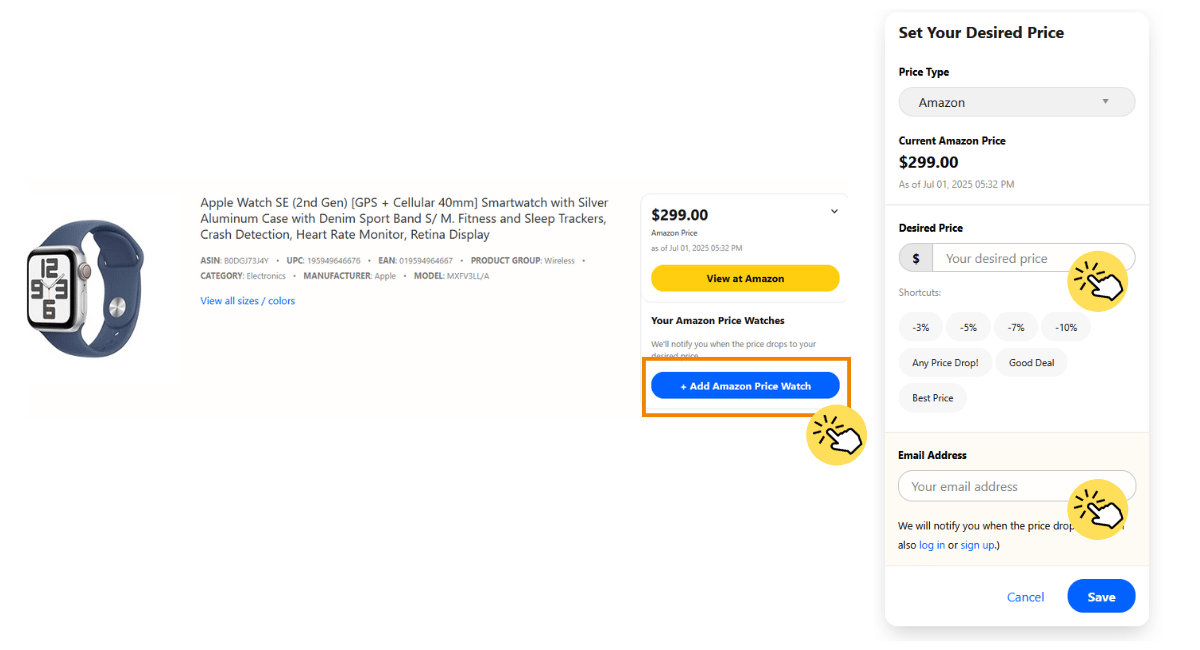Collapse the $299.00 Amazon Price details
Image resolution: width=1200 pixels, height=650 pixels.
[833, 211]
